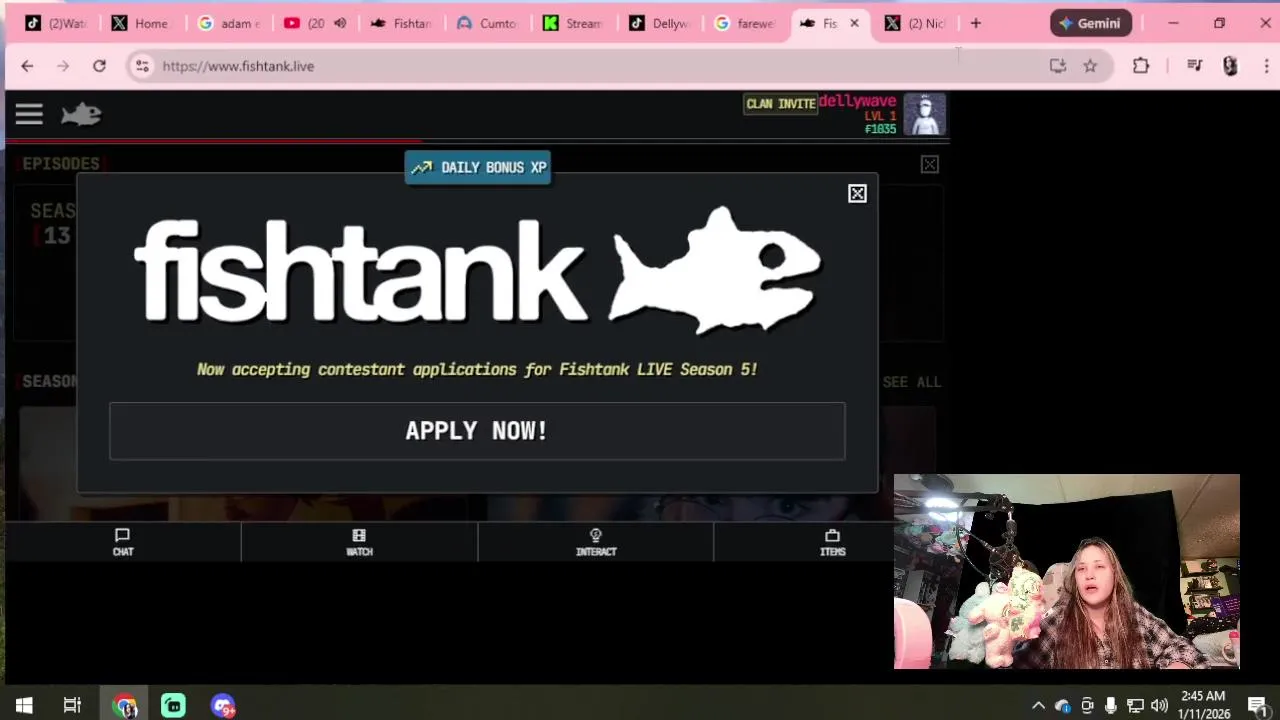Viewport: 1280px width, 720px height.
Task: Mute the YouTube tab's audio icon
Action: (x=340, y=23)
